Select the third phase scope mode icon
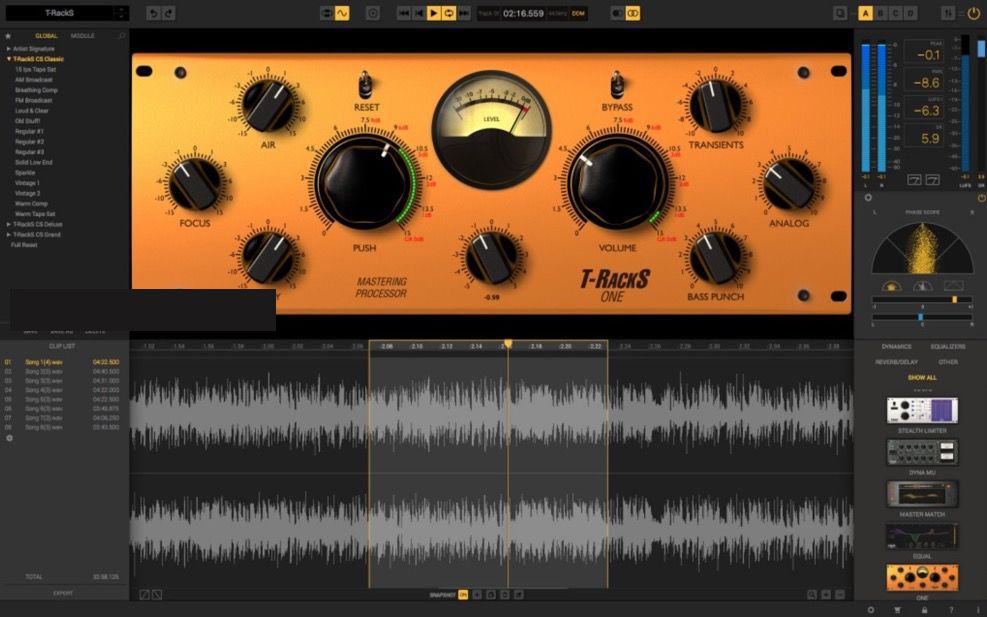This screenshot has height=617, width=987. click(x=954, y=286)
